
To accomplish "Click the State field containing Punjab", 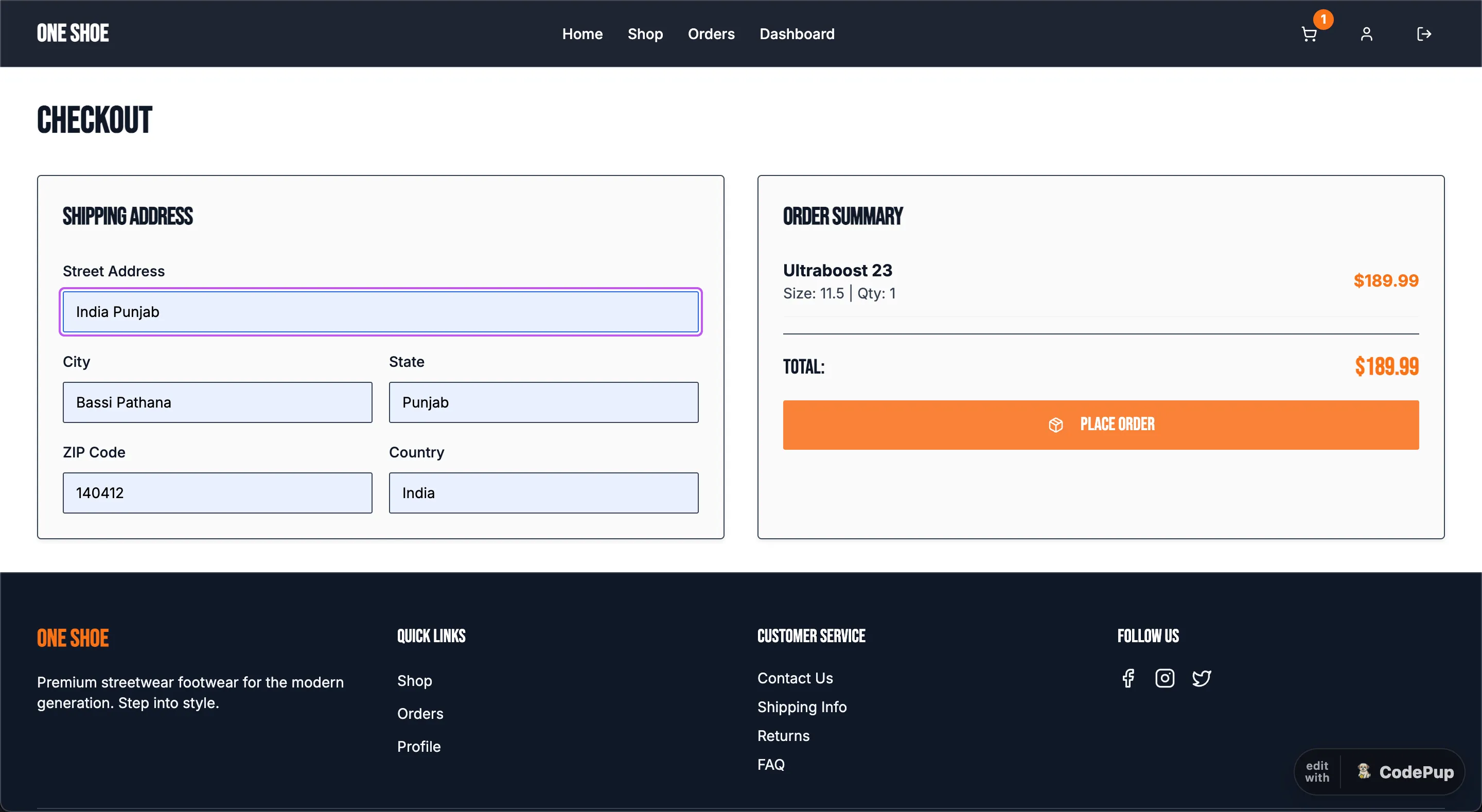I will point(543,402).
